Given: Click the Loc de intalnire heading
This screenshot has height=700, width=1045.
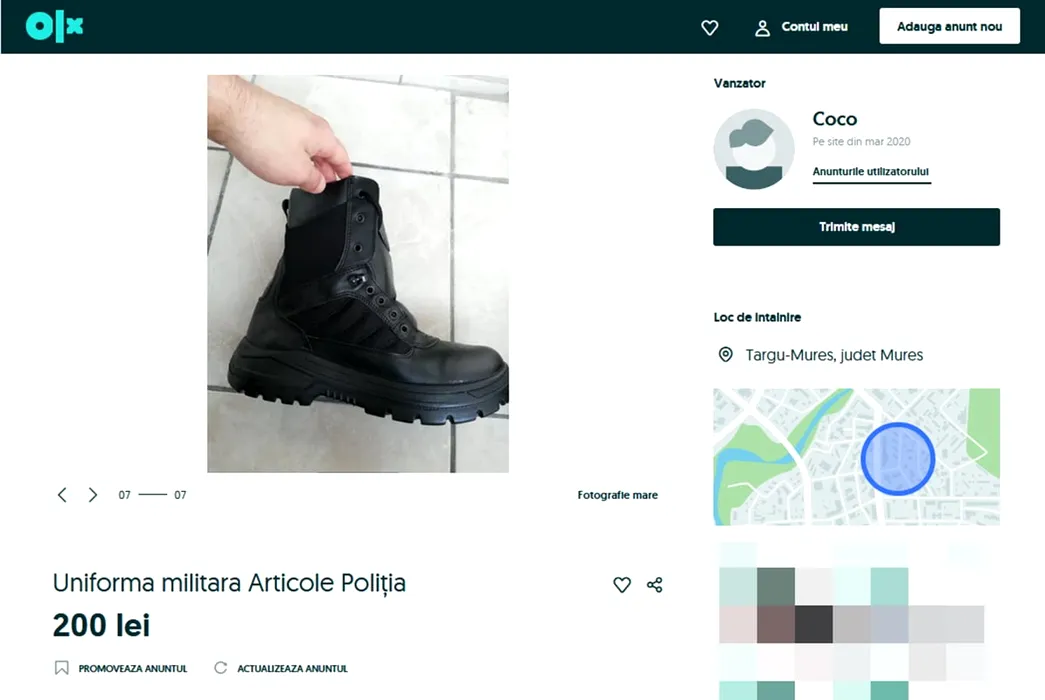Looking at the screenshot, I should [757, 317].
